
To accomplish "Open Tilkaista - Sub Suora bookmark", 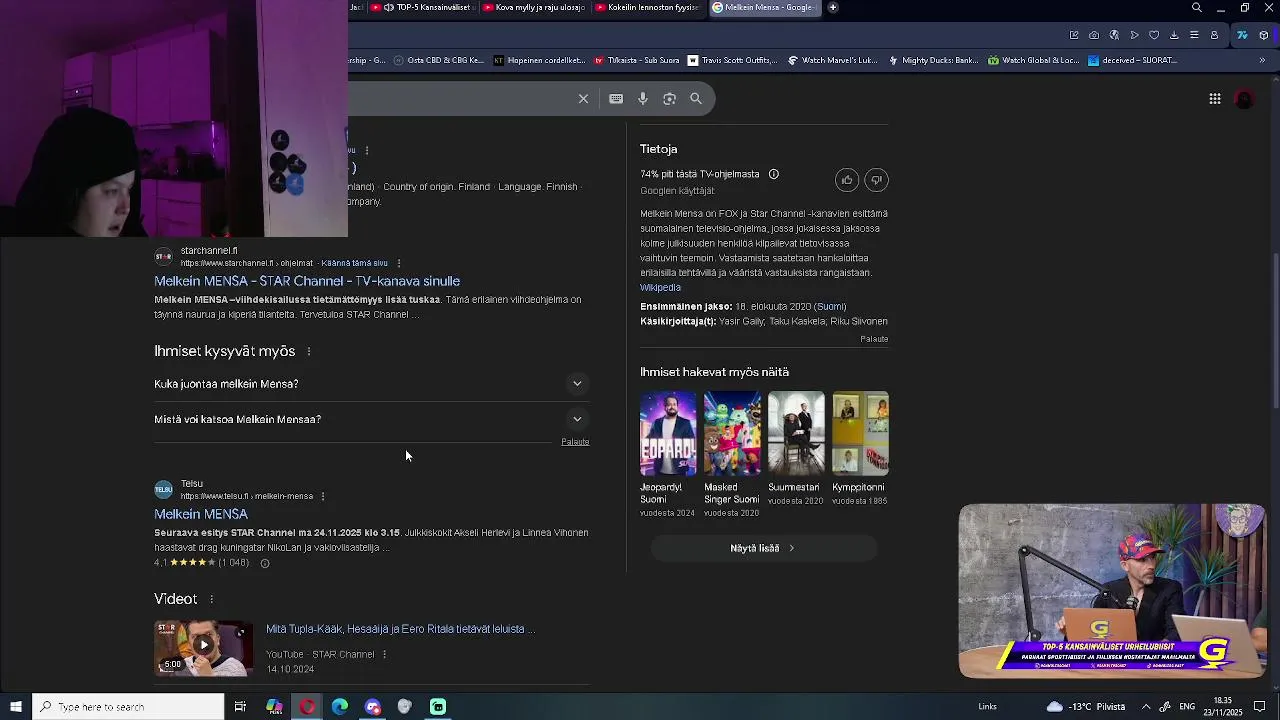I will [636, 60].
